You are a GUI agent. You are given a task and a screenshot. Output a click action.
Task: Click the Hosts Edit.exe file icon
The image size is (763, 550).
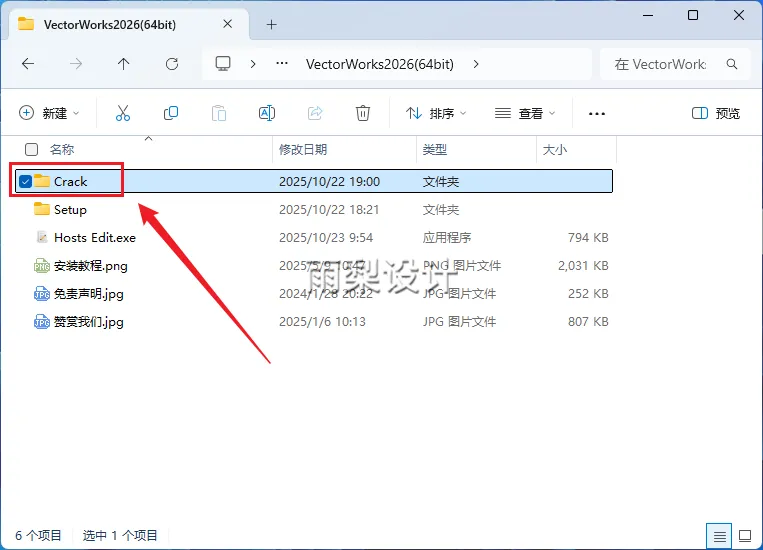coord(42,237)
